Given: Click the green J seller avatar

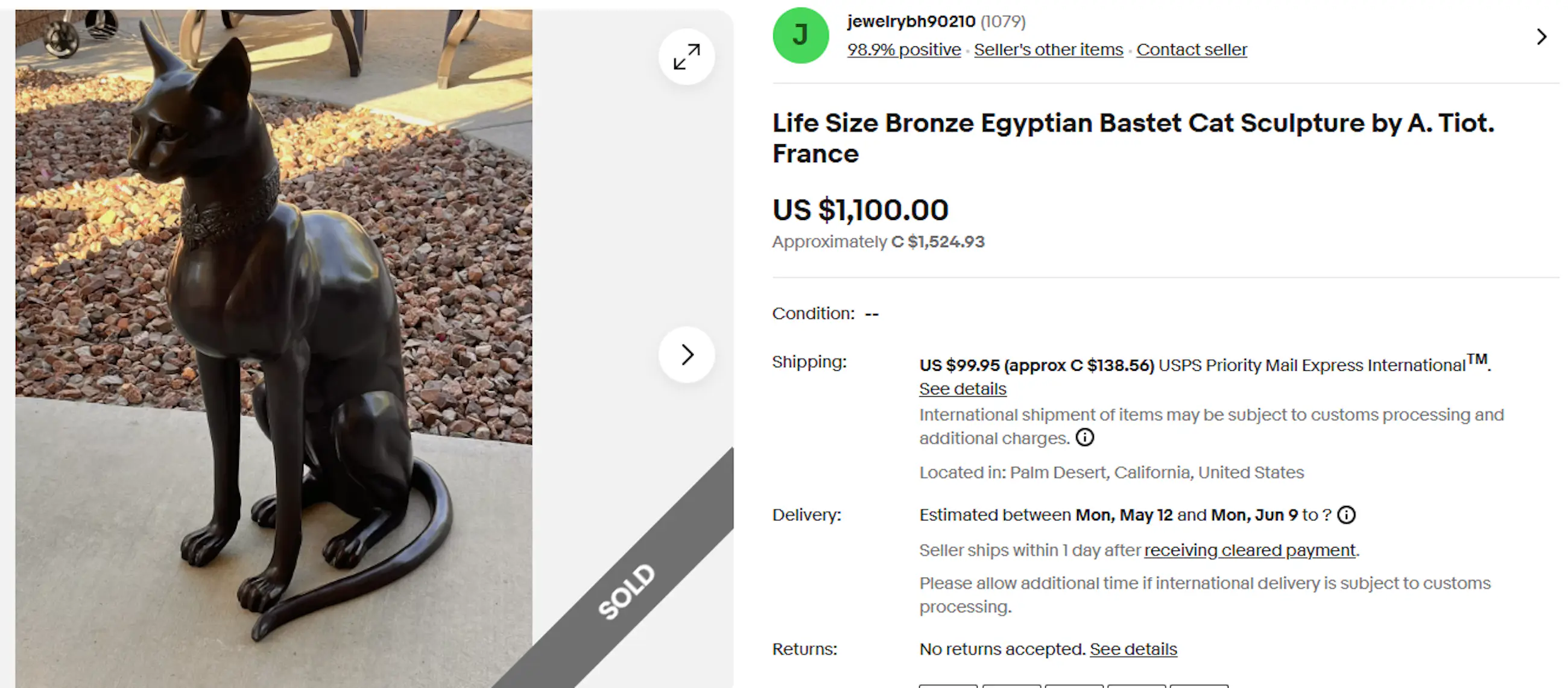Looking at the screenshot, I should [x=800, y=36].
